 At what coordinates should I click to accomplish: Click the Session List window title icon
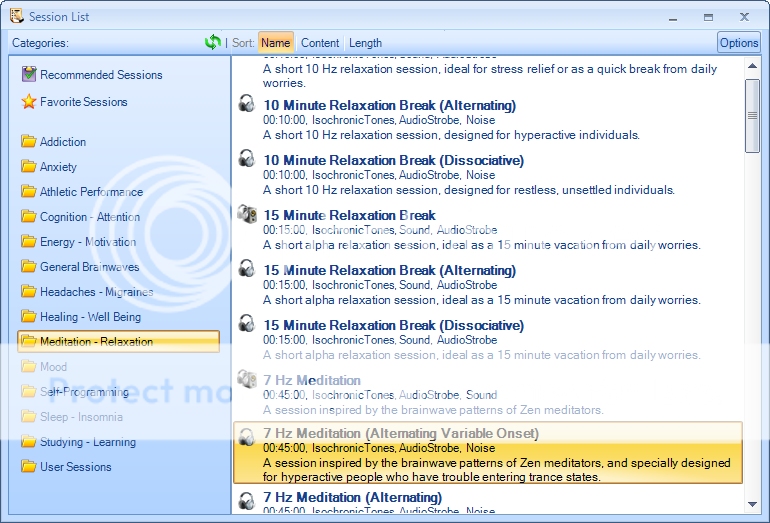click(17, 16)
